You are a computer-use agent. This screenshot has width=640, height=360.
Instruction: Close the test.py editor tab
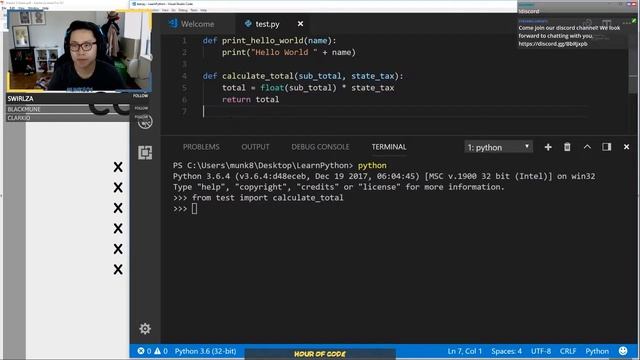tap(300, 24)
